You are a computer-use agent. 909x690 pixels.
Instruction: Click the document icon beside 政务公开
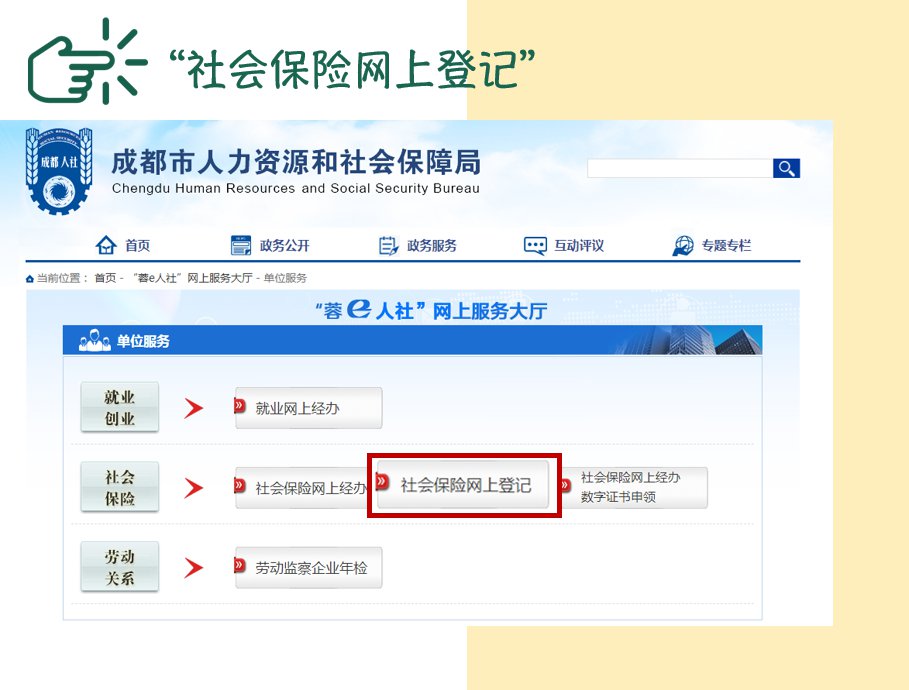241,245
